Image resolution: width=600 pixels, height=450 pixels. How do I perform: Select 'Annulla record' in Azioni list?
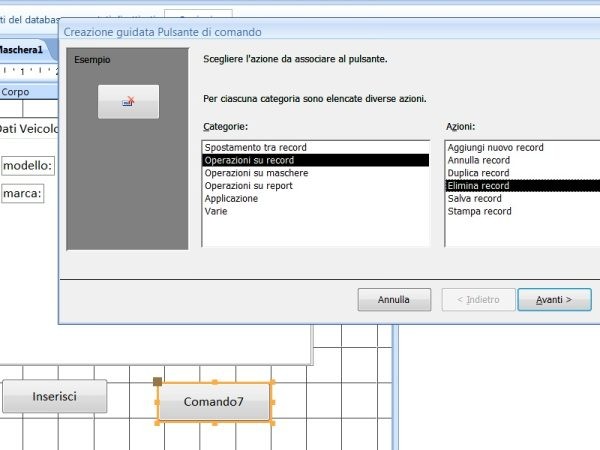479,160
